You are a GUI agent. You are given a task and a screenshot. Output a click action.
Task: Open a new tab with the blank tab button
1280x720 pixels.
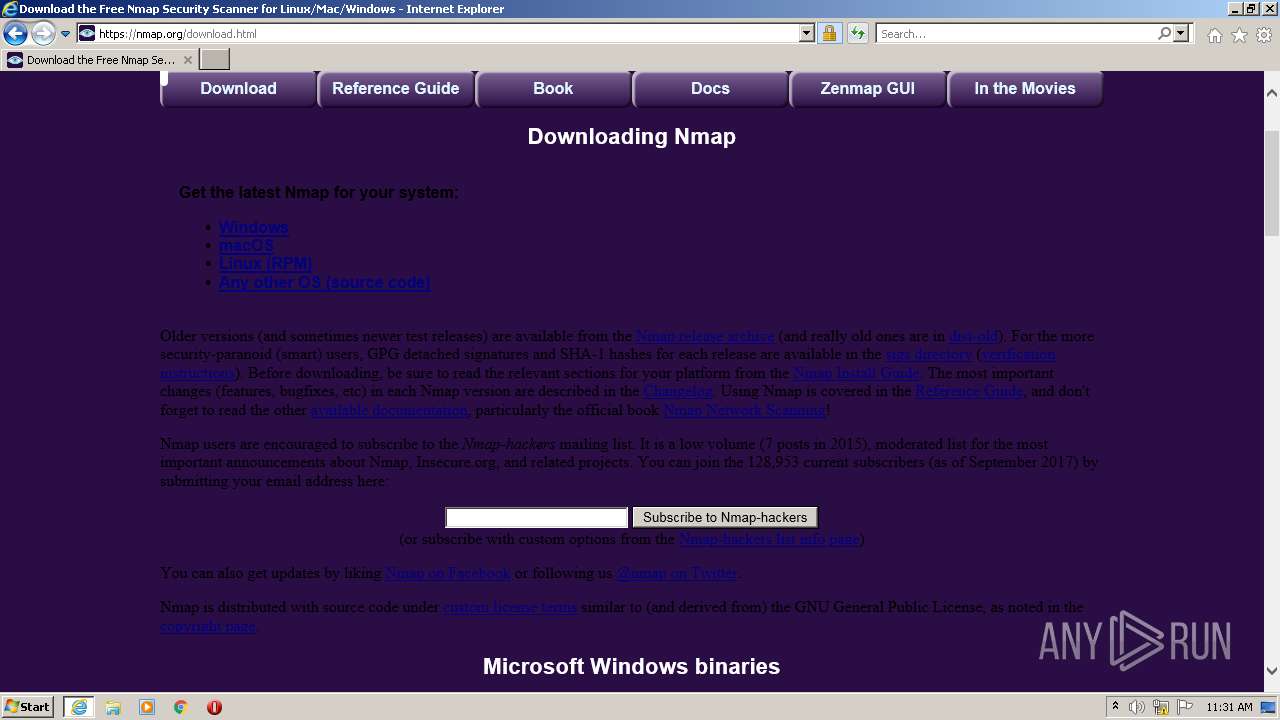(x=214, y=60)
